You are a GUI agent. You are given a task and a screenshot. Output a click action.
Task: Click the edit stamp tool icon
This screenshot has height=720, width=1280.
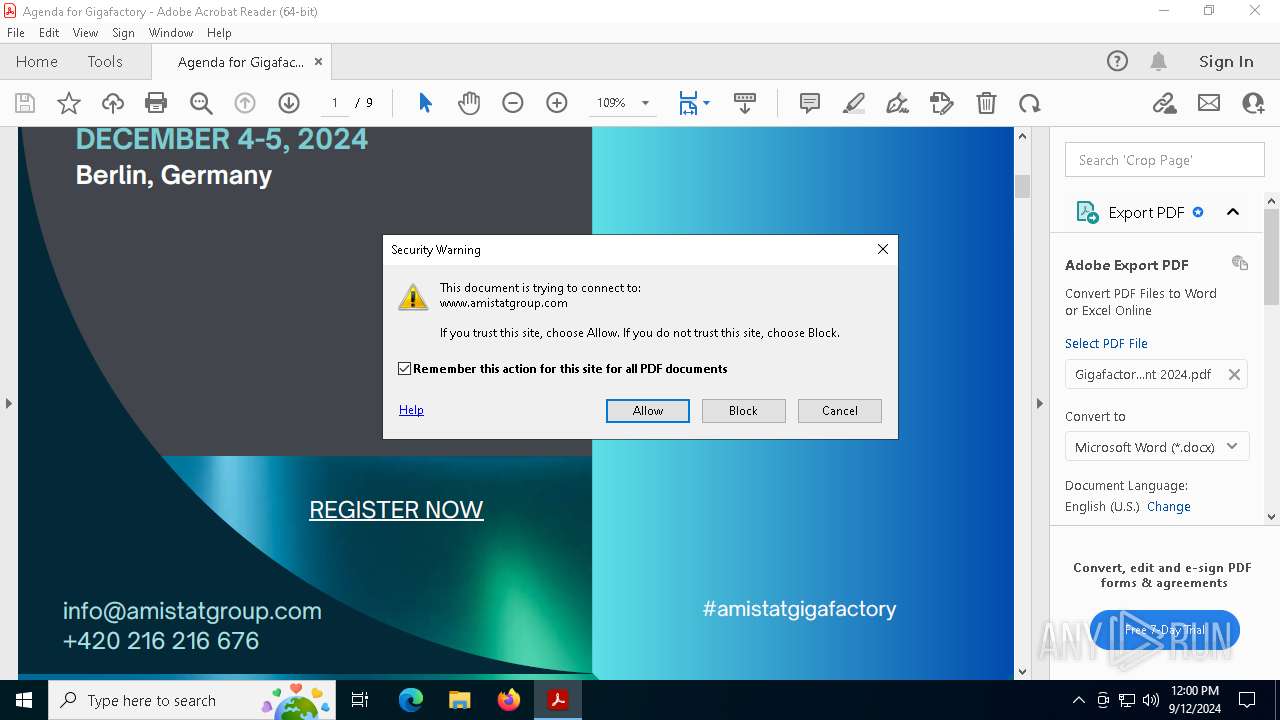pyautogui.click(x=942, y=103)
